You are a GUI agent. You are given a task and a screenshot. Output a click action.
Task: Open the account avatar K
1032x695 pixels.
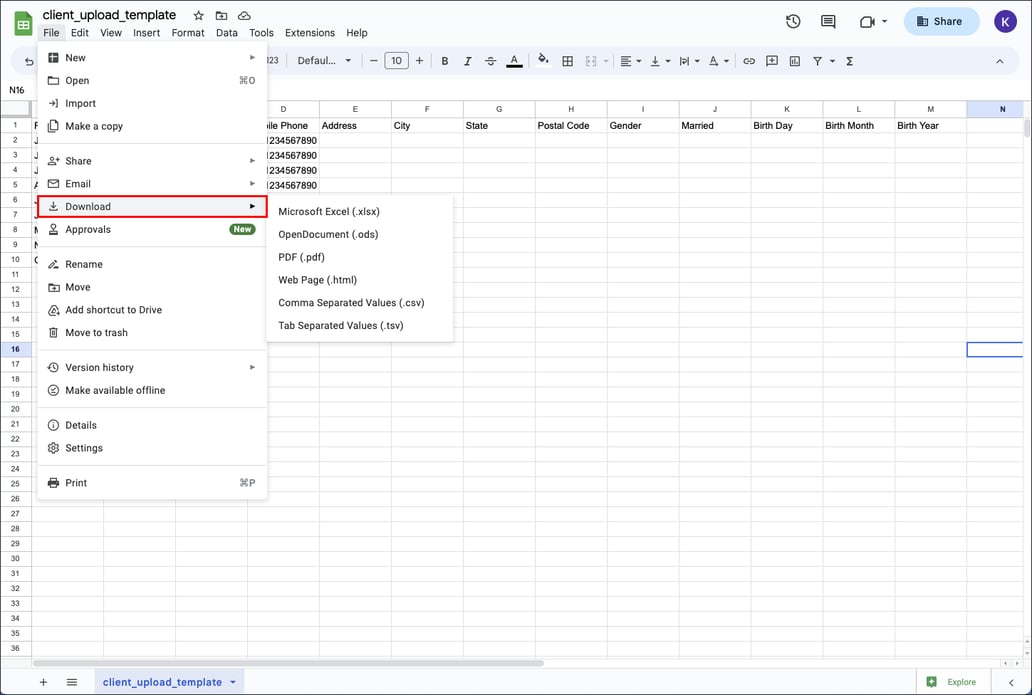coord(1005,21)
